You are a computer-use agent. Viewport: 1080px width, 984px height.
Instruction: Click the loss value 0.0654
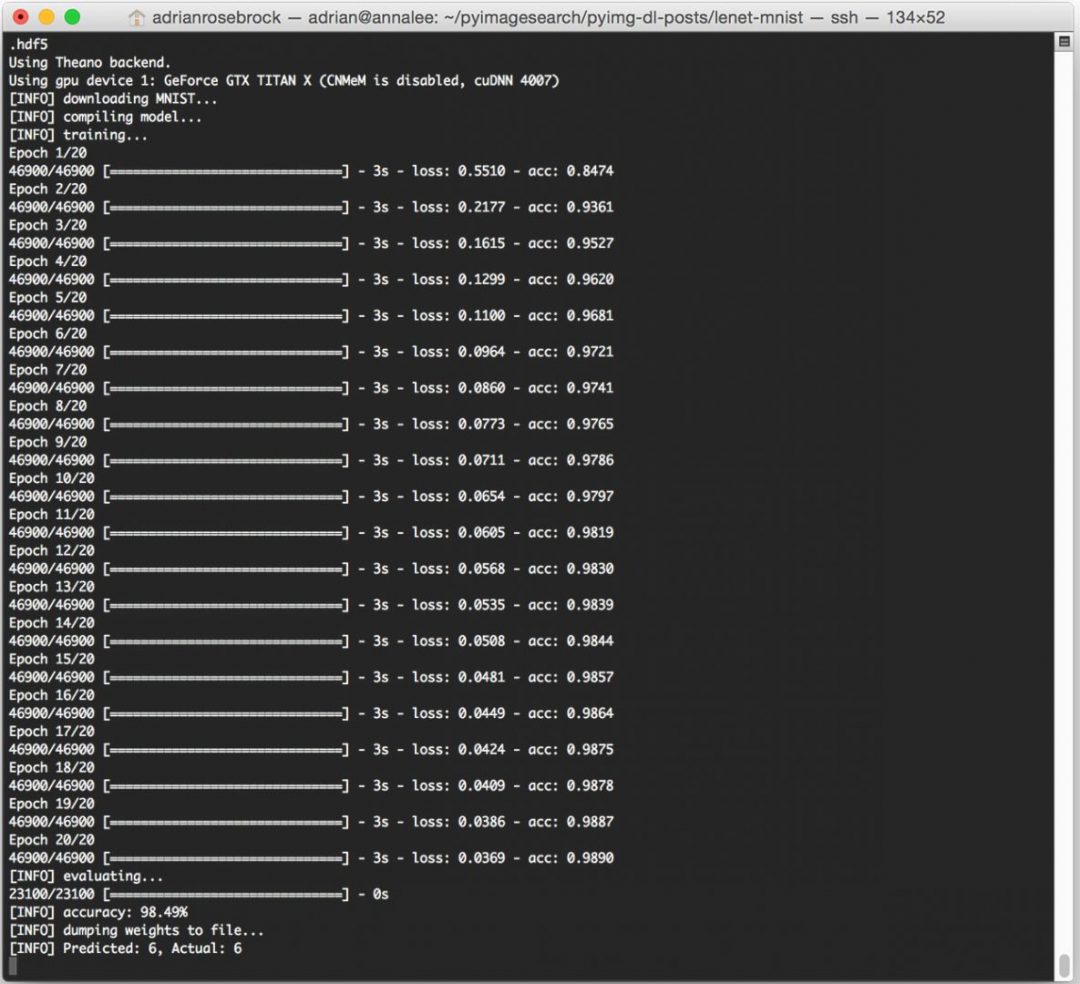coord(481,496)
